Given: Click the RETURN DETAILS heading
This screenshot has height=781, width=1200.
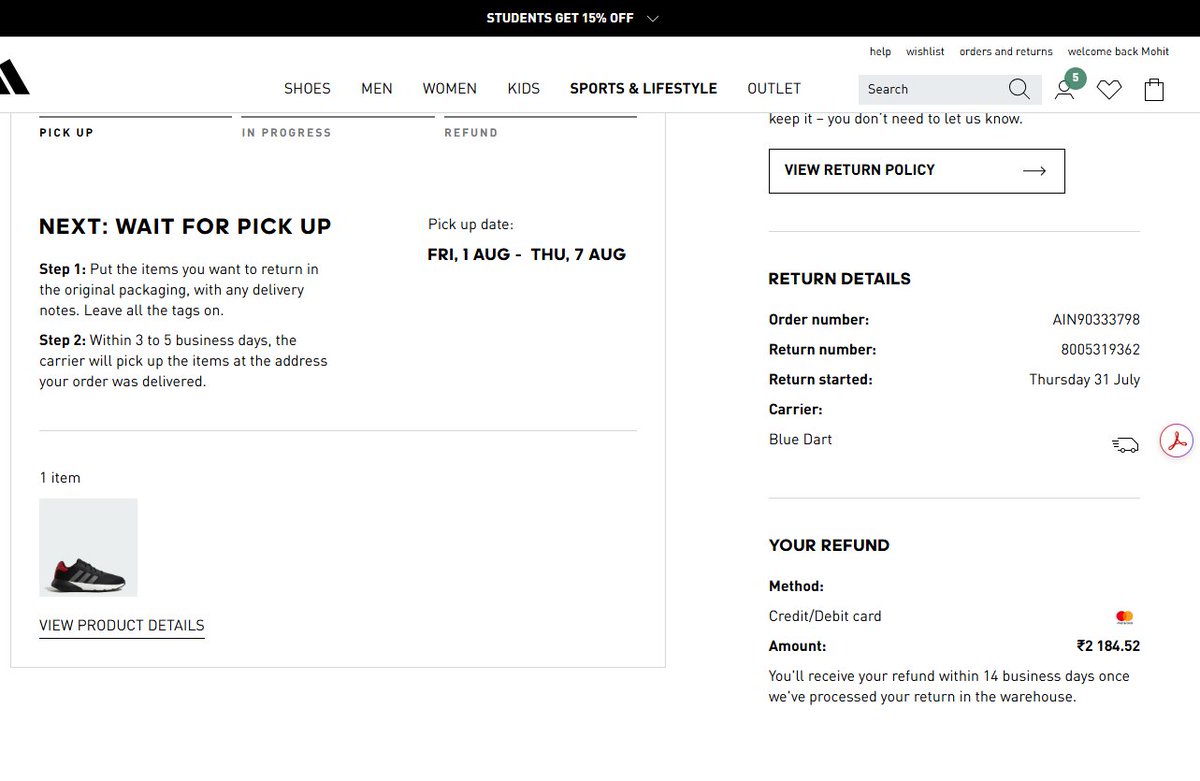Looking at the screenshot, I should coord(839,279).
